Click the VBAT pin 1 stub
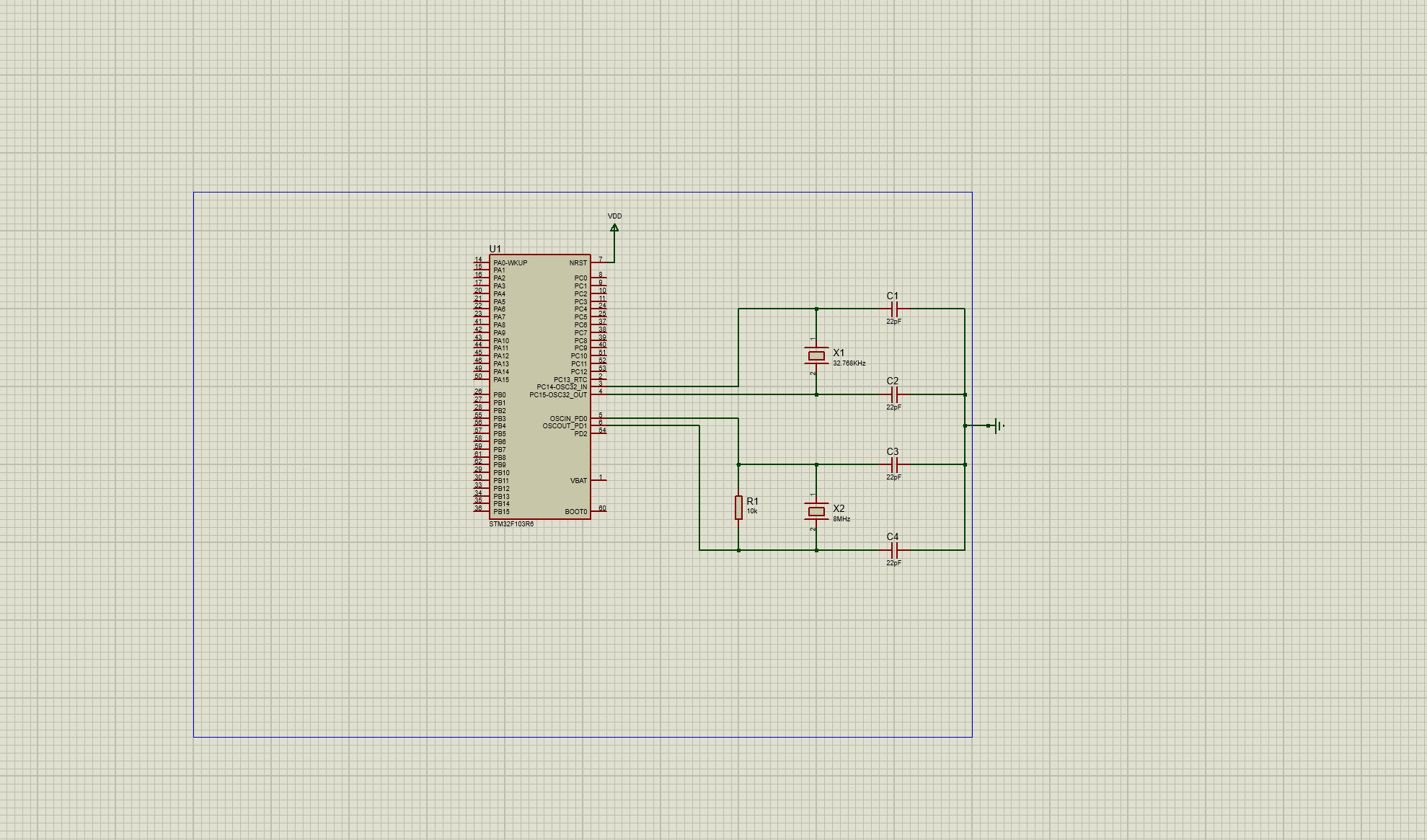 tap(599, 480)
